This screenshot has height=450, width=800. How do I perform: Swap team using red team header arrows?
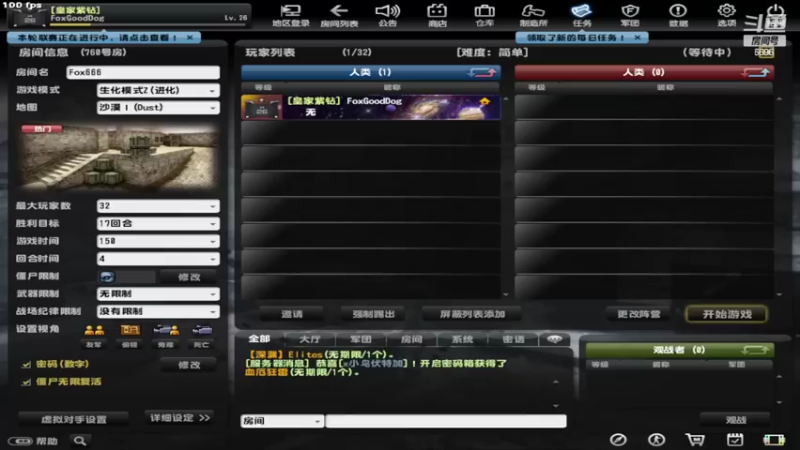(756, 72)
